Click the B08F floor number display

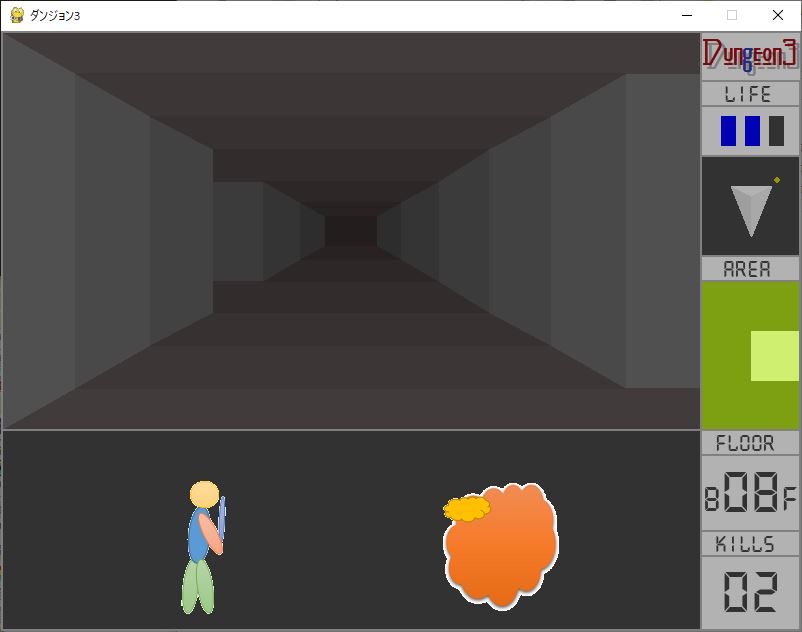(x=750, y=493)
